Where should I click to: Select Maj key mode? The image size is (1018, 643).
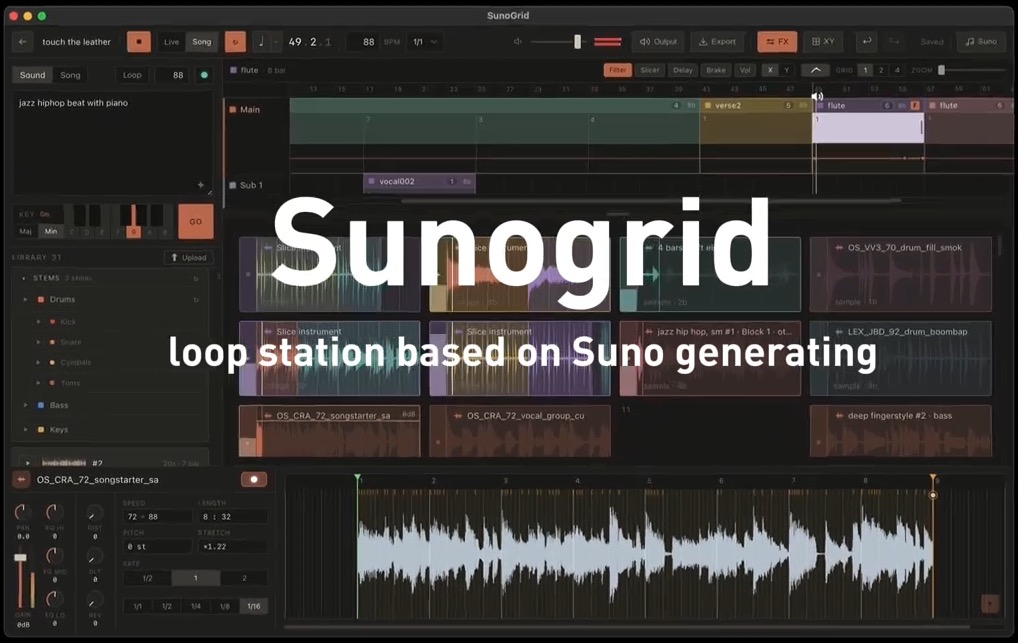click(x=25, y=231)
